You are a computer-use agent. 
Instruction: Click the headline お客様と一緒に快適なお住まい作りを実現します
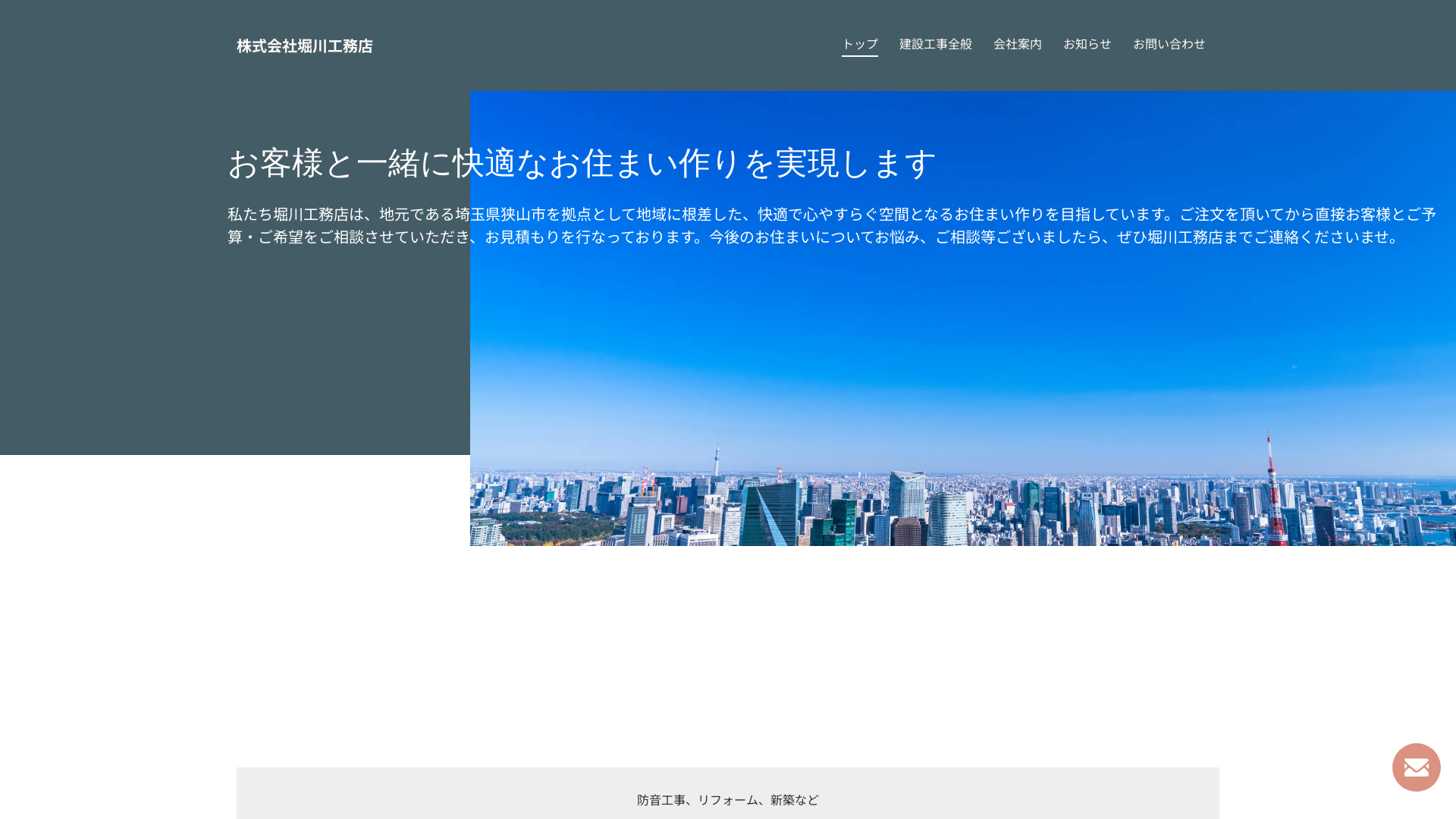point(582,163)
